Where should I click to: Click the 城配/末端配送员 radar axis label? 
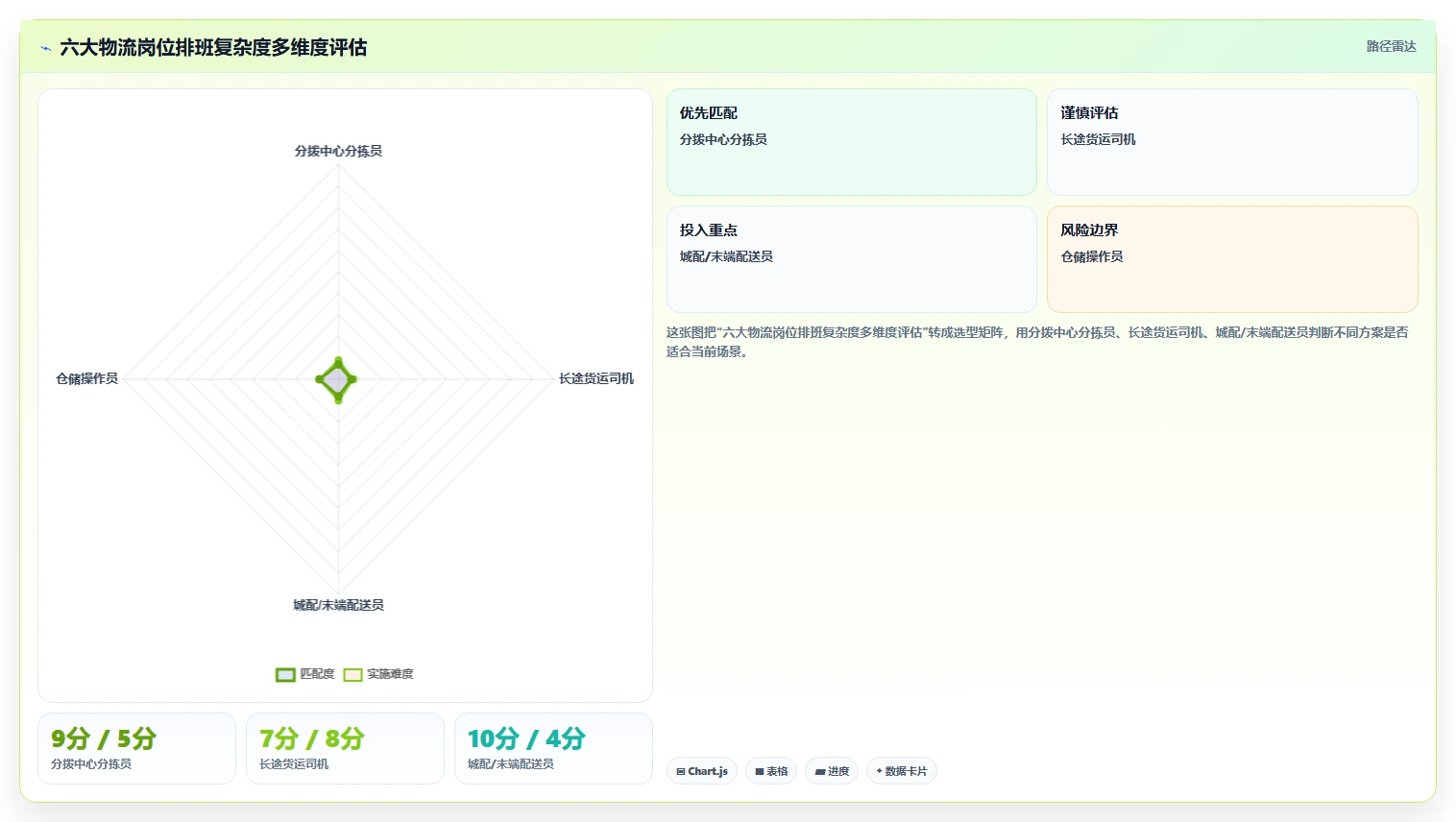[x=338, y=605]
